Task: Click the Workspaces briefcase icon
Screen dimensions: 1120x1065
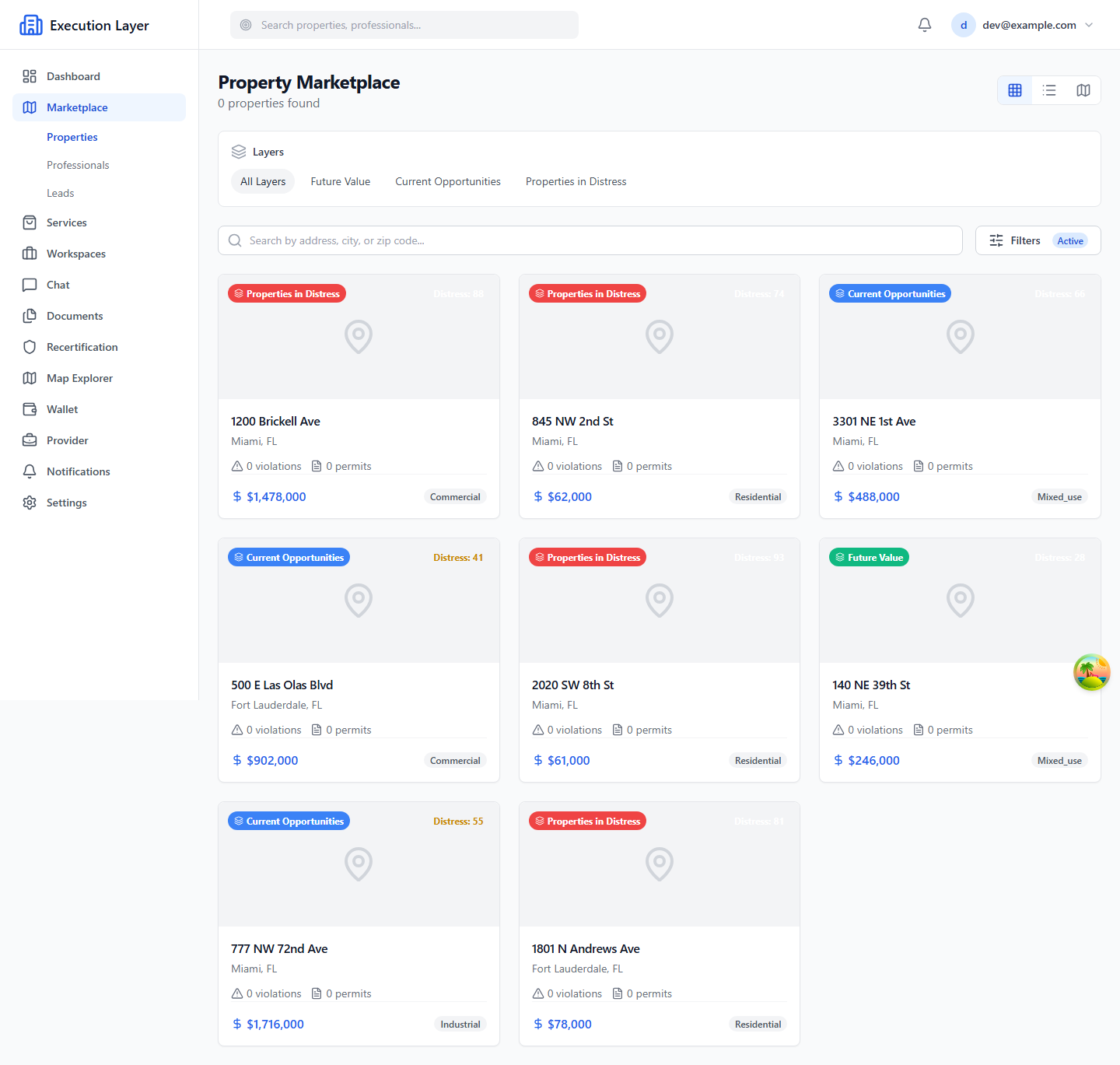Action: (30, 254)
